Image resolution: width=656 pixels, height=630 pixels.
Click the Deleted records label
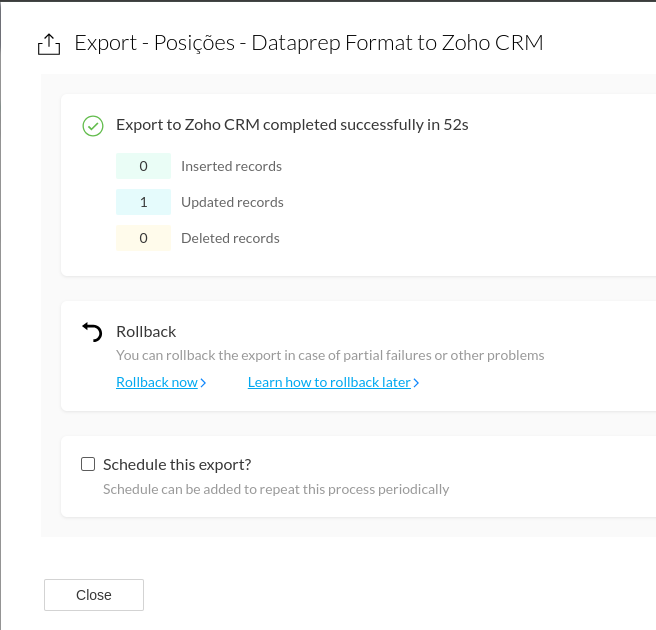(x=230, y=238)
